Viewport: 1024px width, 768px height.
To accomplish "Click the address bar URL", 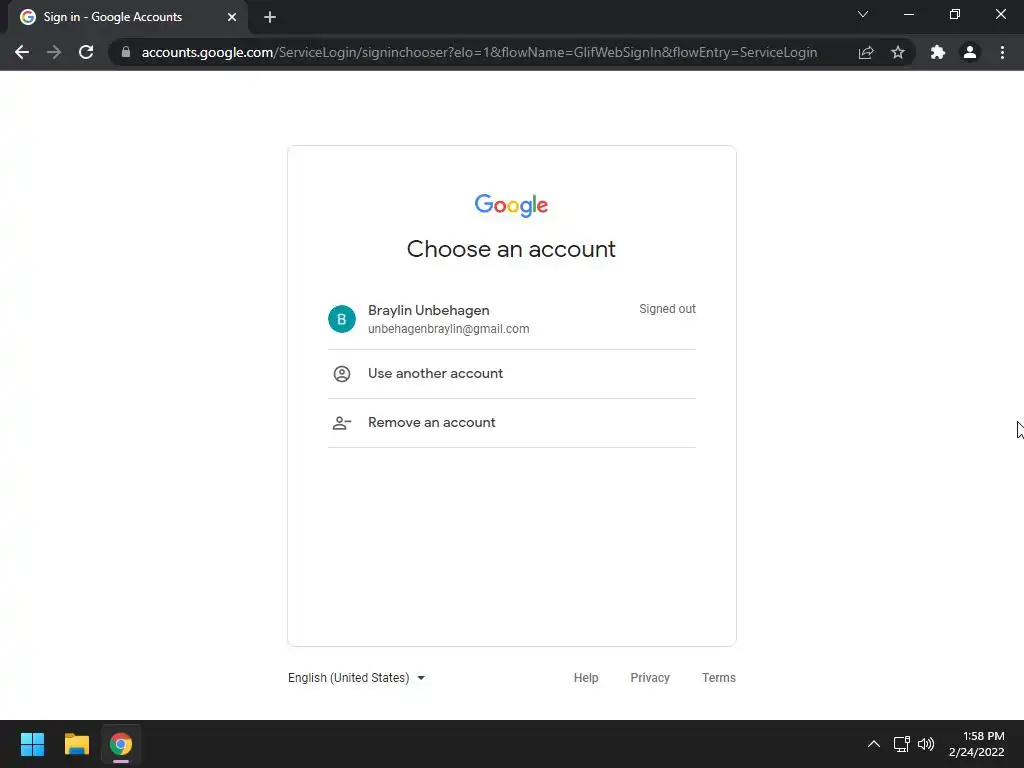I will click(479, 52).
